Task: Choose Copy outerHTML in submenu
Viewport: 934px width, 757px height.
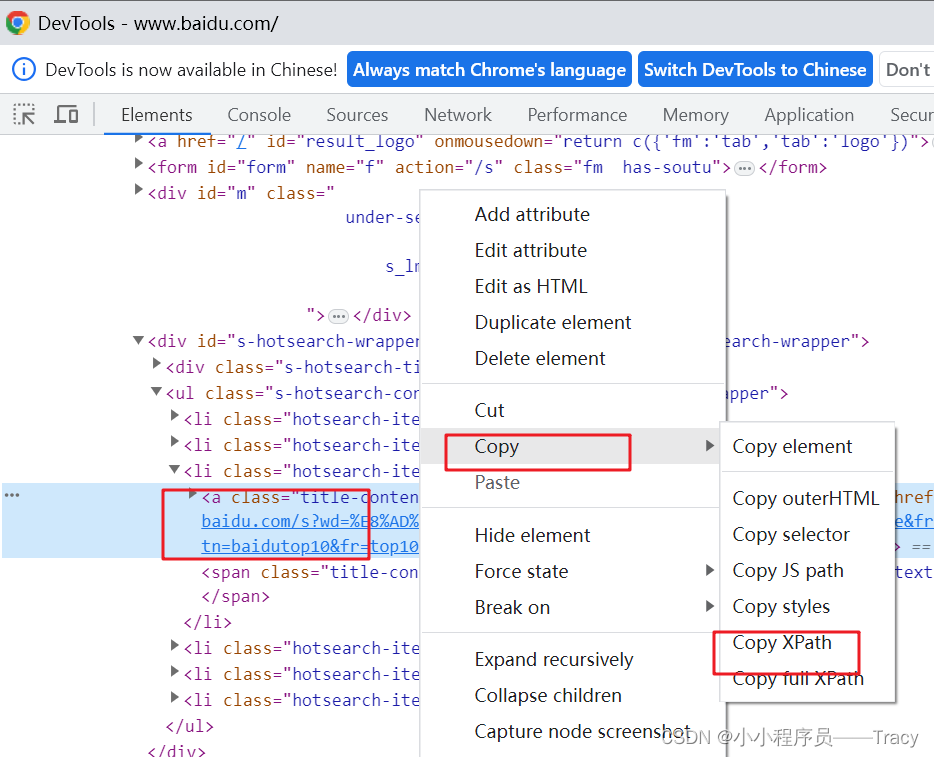Action: click(x=808, y=499)
